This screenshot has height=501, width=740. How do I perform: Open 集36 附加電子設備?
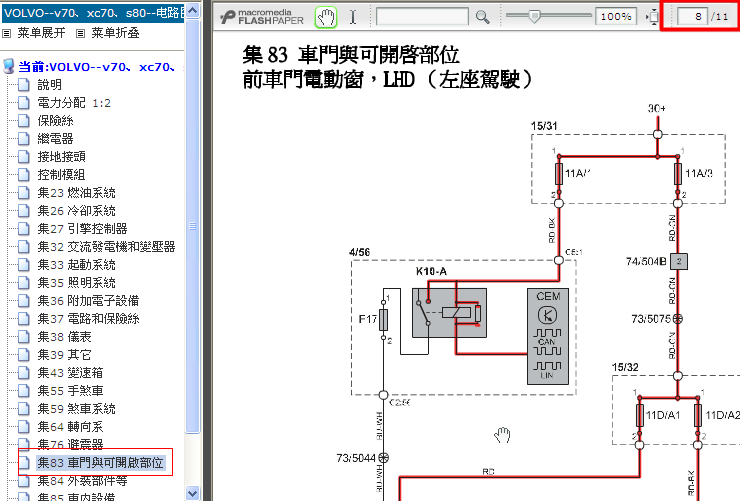click(x=88, y=301)
